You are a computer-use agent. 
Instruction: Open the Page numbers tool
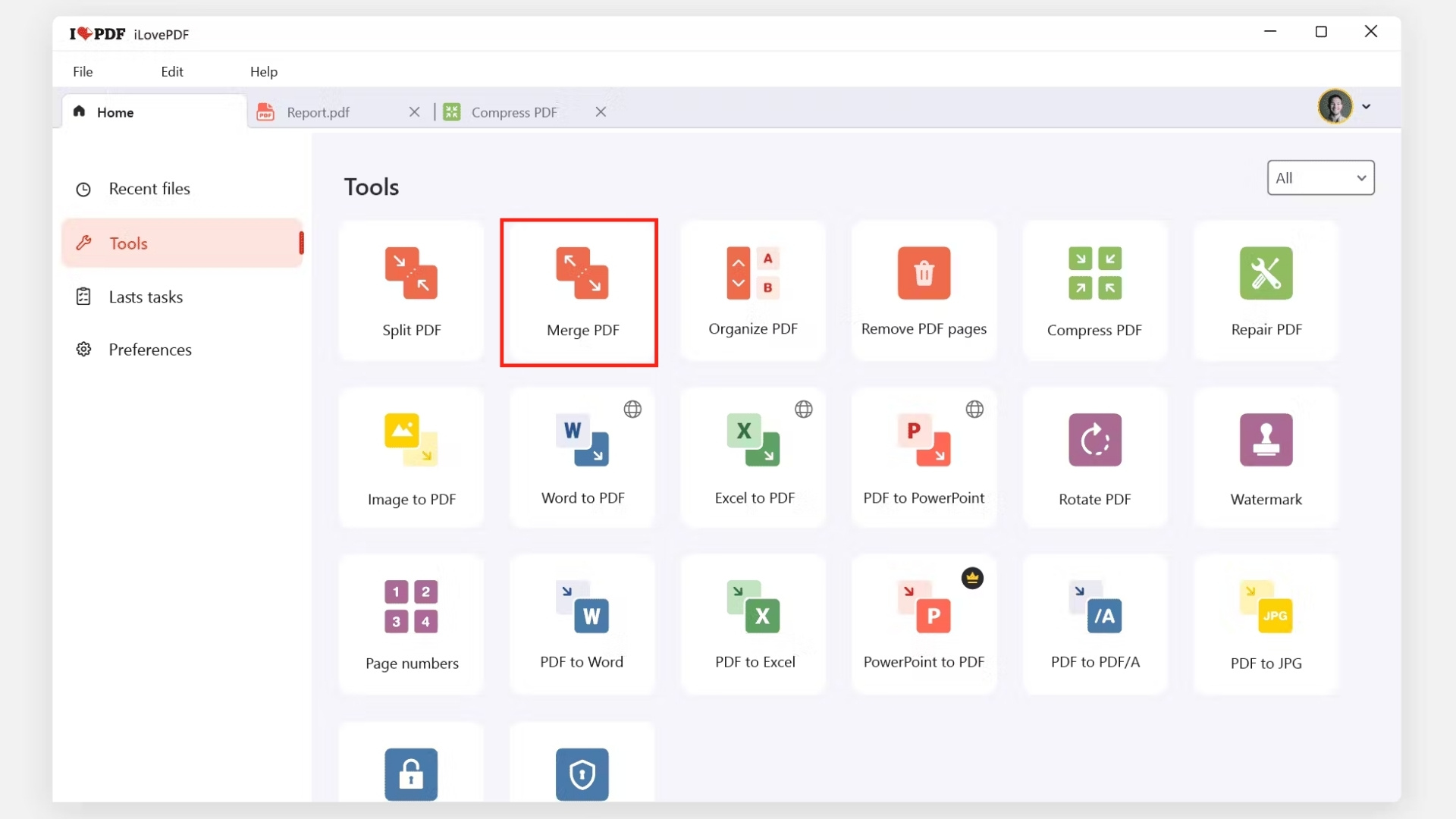(411, 624)
